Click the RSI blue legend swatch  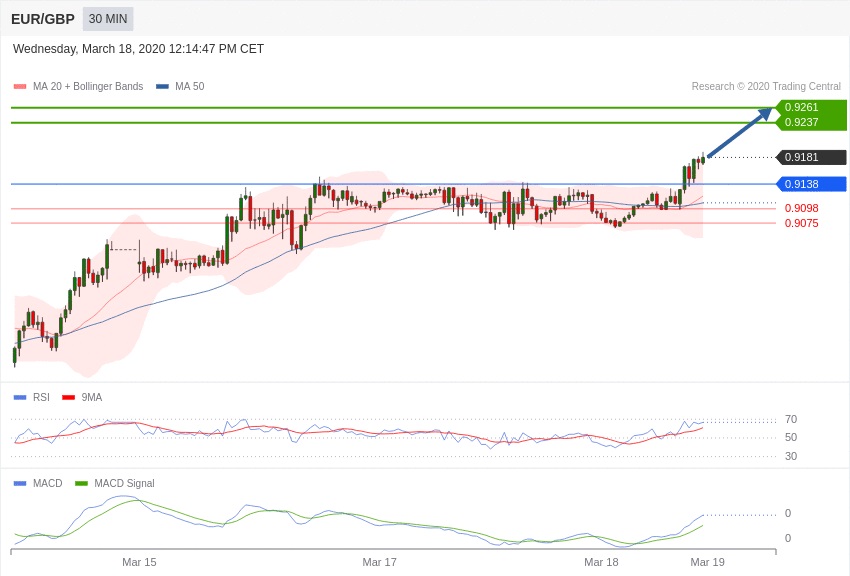(x=20, y=398)
